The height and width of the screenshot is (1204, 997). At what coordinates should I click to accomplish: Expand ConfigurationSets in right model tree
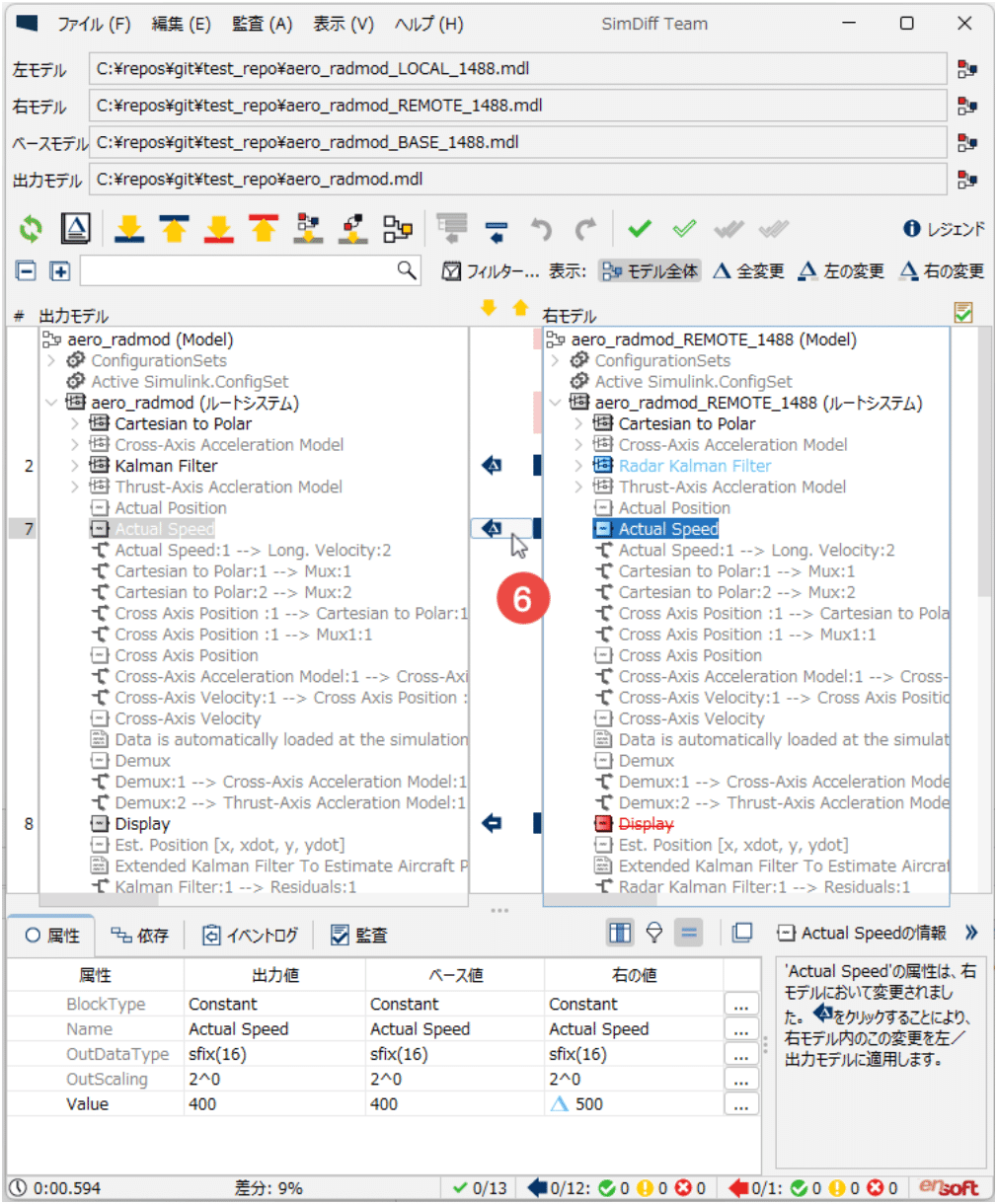tap(555, 360)
